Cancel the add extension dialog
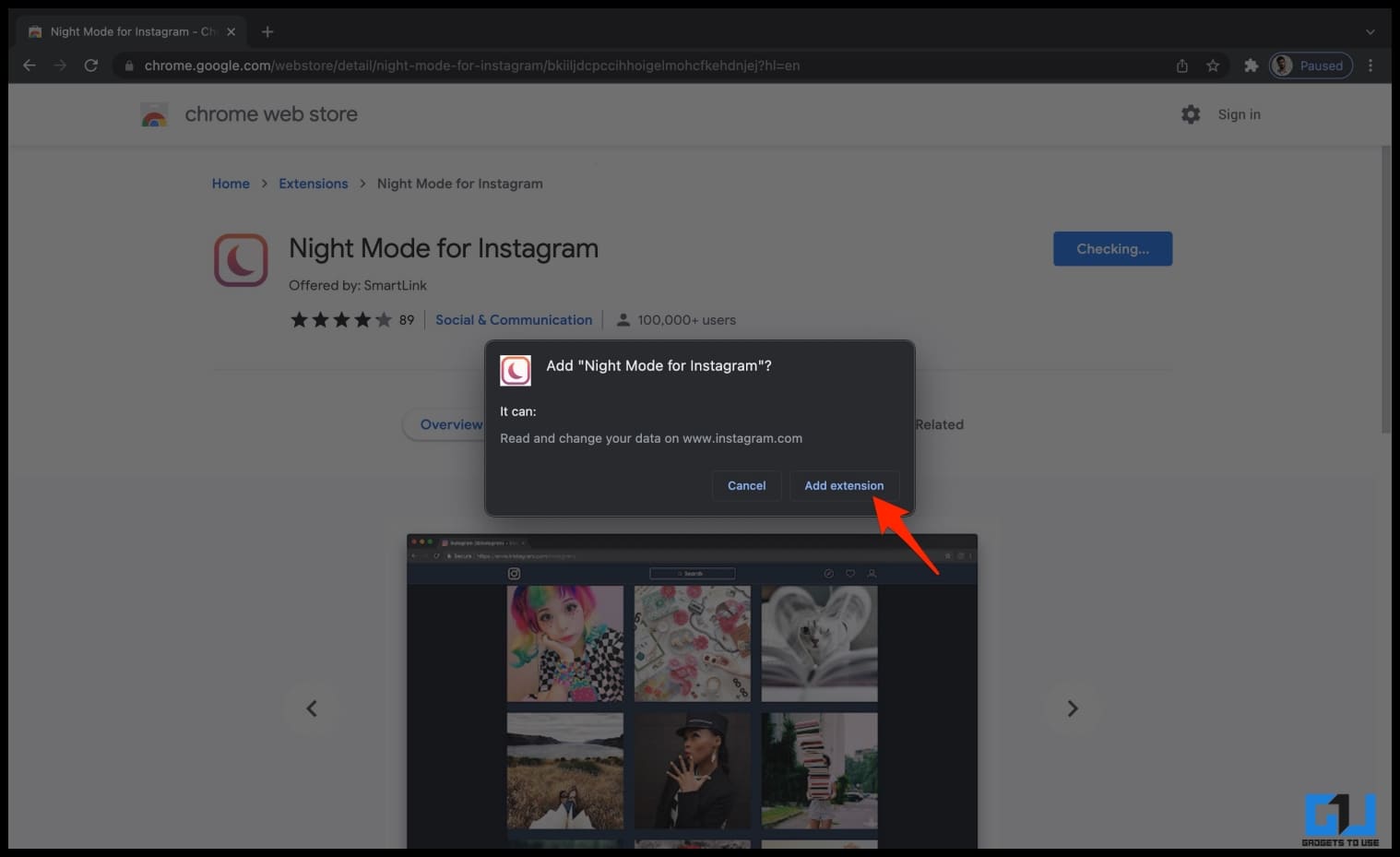The width and height of the screenshot is (1400, 857). pos(746,485)
